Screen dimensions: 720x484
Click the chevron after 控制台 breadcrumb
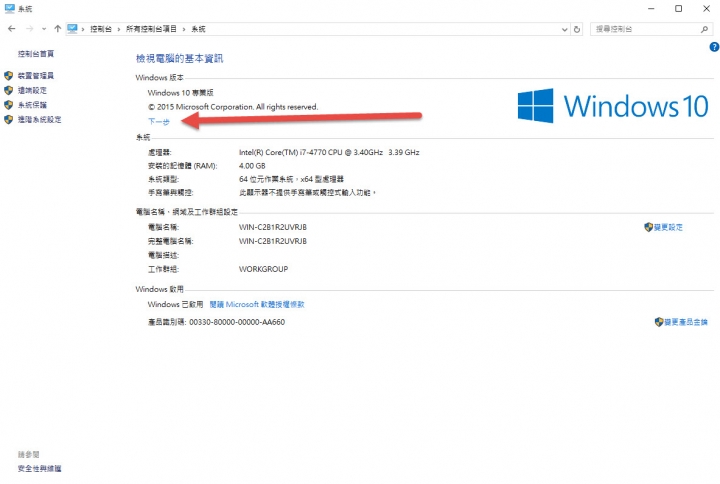coord(119,29)
